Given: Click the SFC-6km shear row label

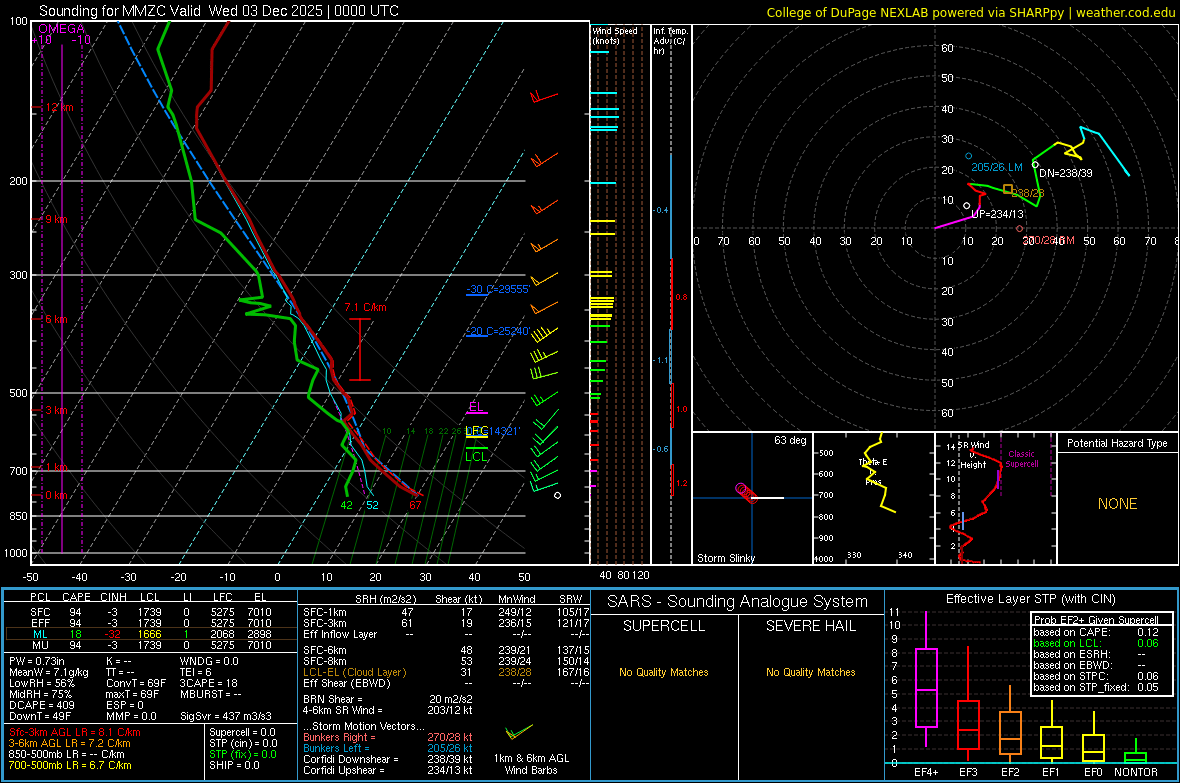Looking at the screenshot, I should [325, 650].
